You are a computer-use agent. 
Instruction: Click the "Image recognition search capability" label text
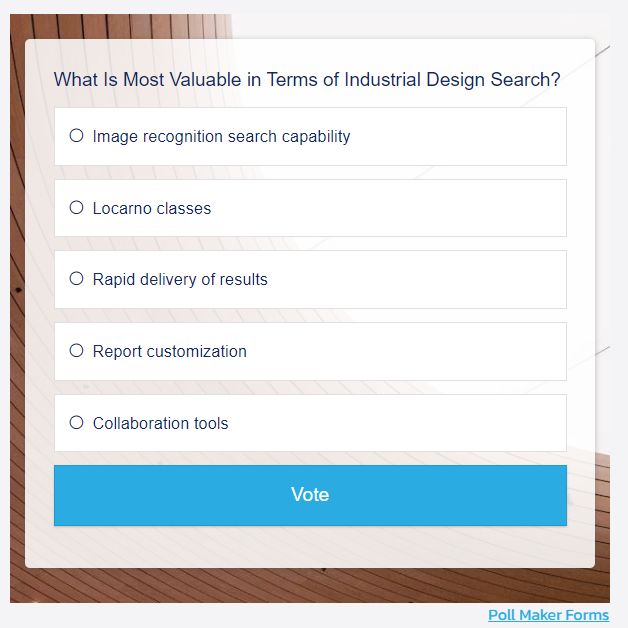pos(221,136)
